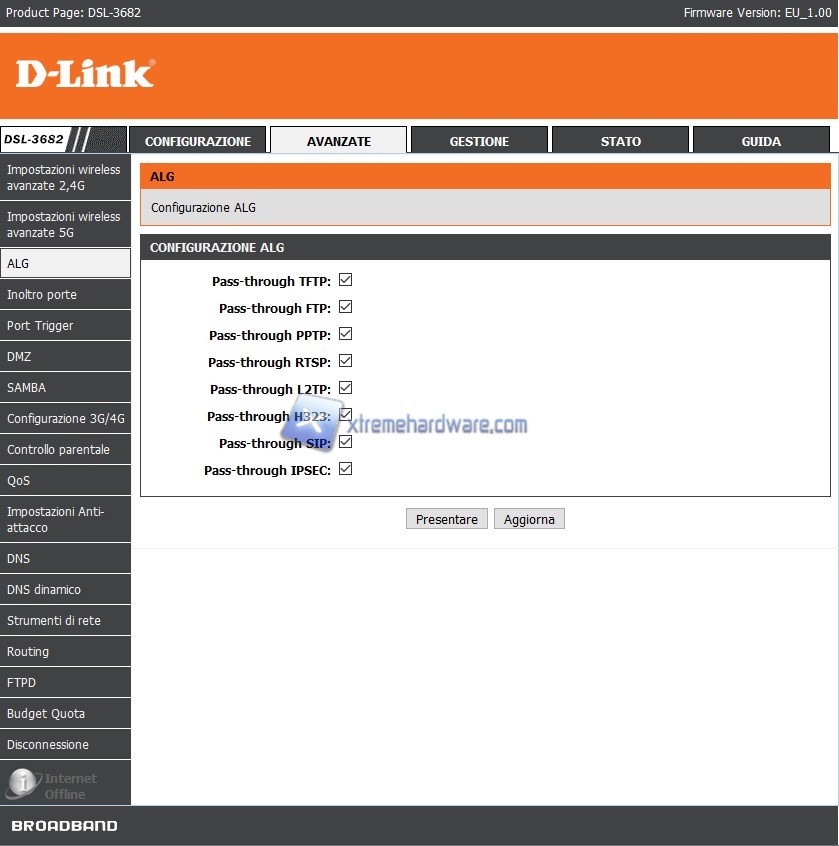Open Impostazioni wireless avanzate 5G
The height and width of the screenshot is (846, 839).
point(65,224)
